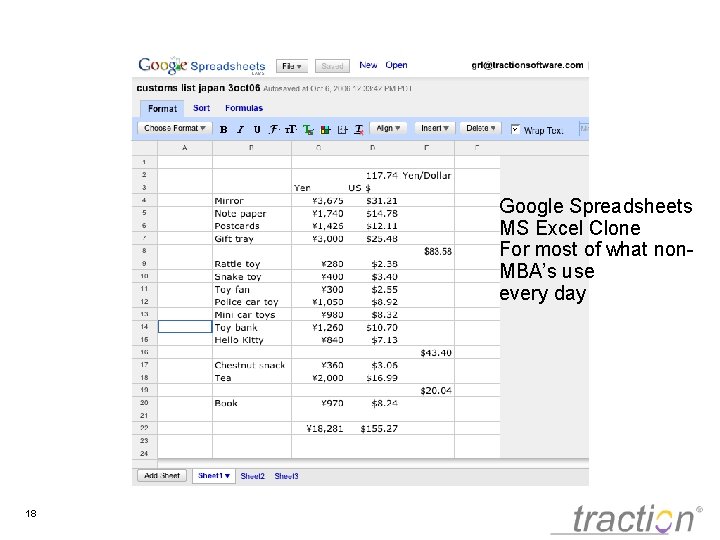Click the 'Police car toy' cell

pyautogui.click(x=252, y=302)
